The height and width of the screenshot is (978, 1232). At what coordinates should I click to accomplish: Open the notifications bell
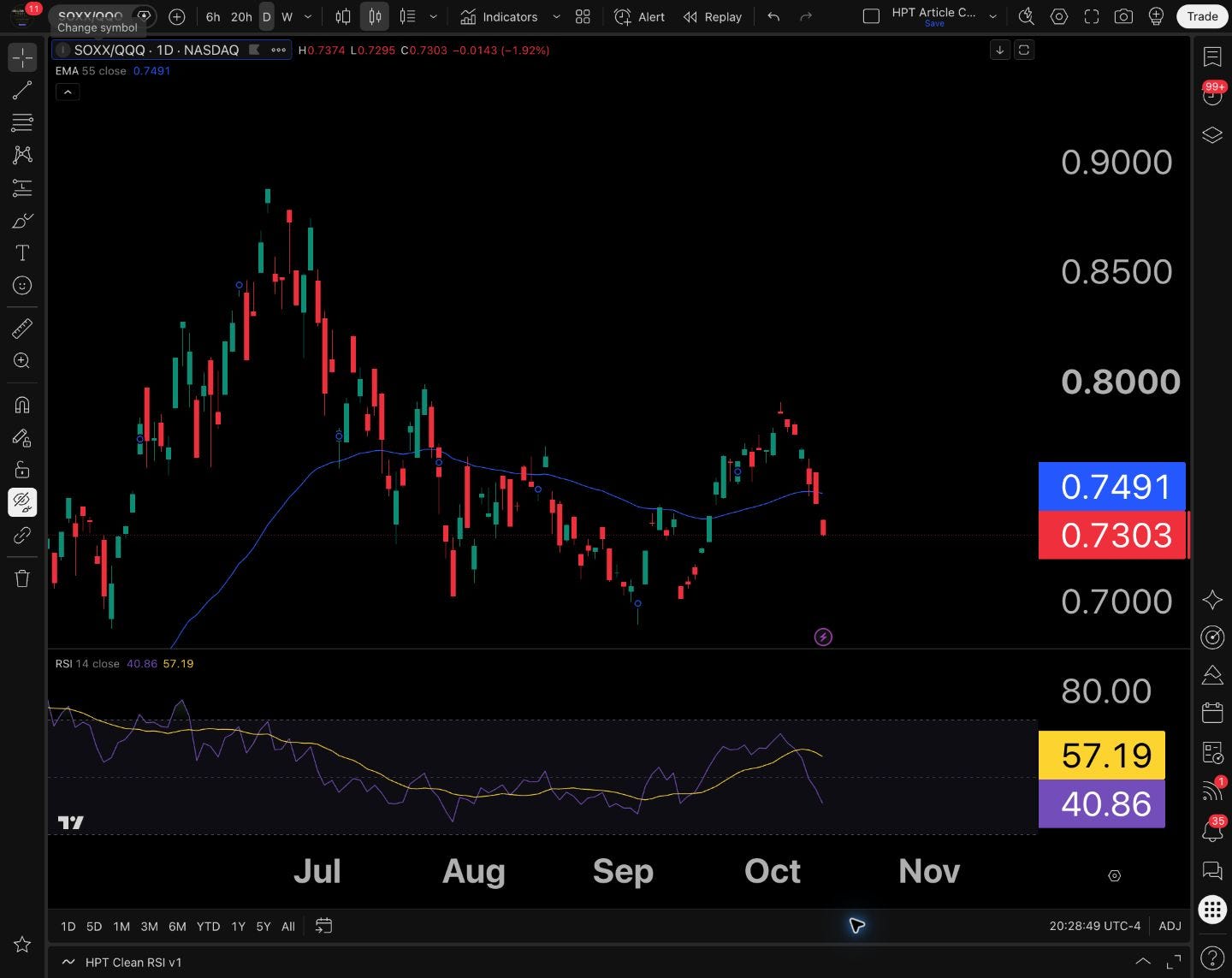(1212, 830)
